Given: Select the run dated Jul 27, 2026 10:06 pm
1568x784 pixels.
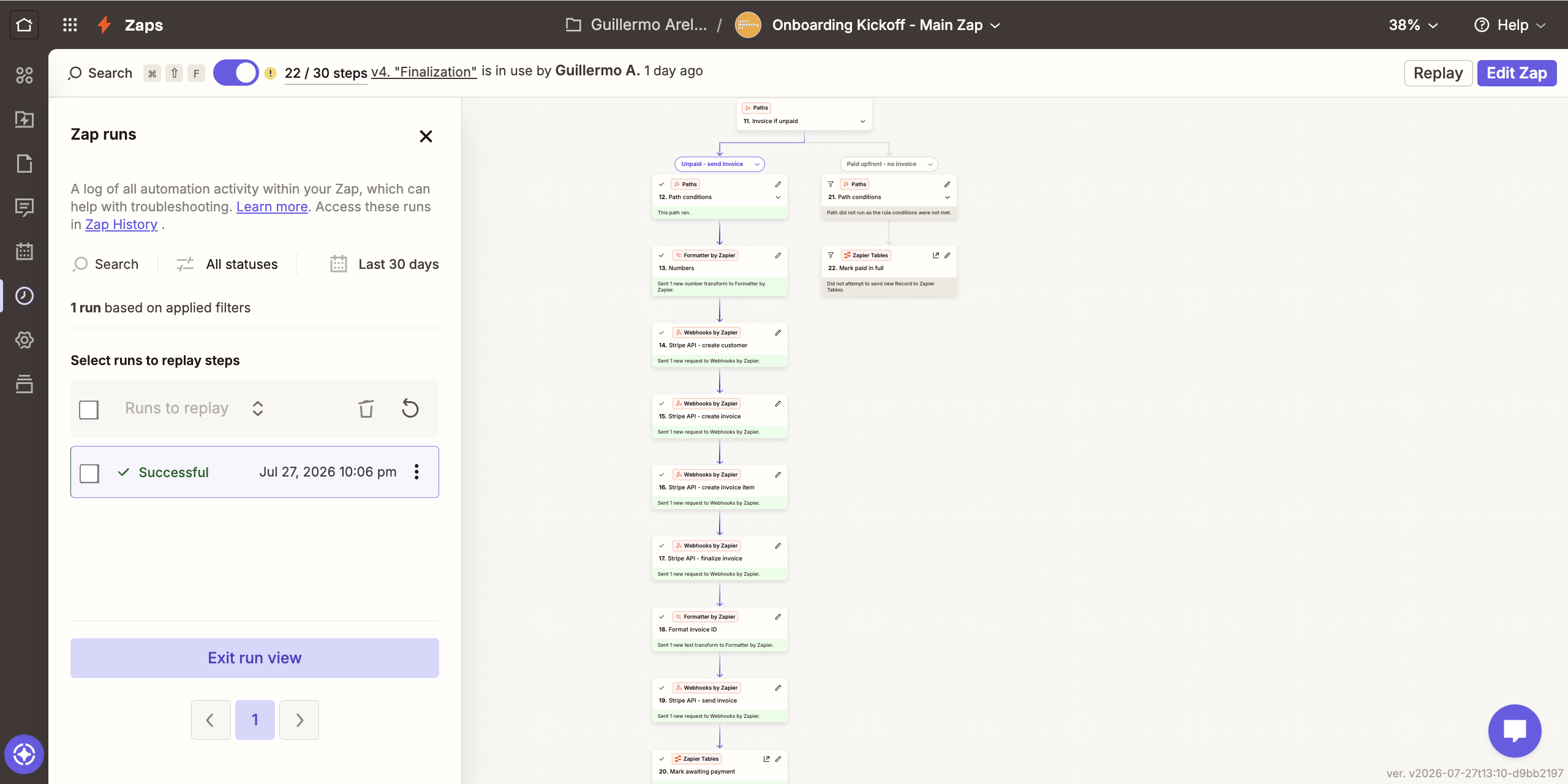Looking at the screenshot, I should [255, 472].
